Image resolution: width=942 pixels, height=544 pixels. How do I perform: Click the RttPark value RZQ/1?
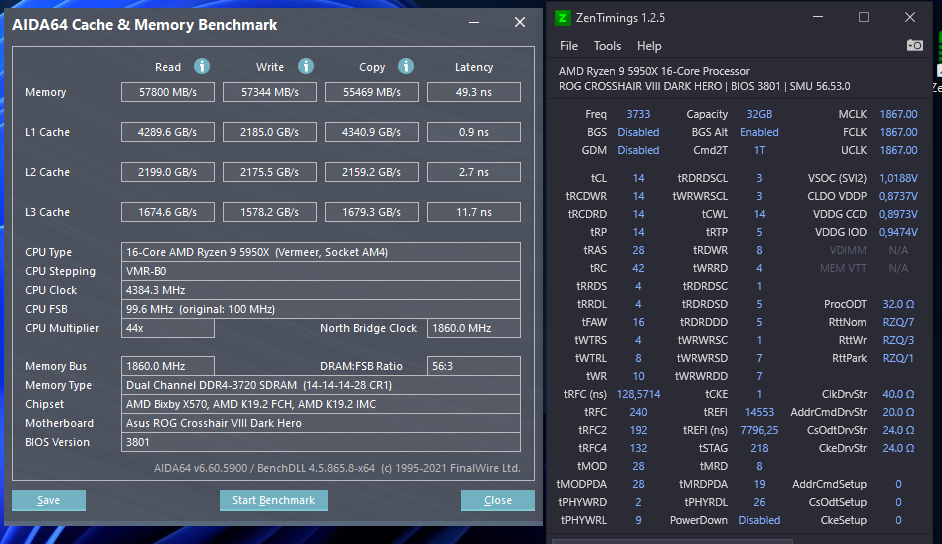tap(898, 358)
